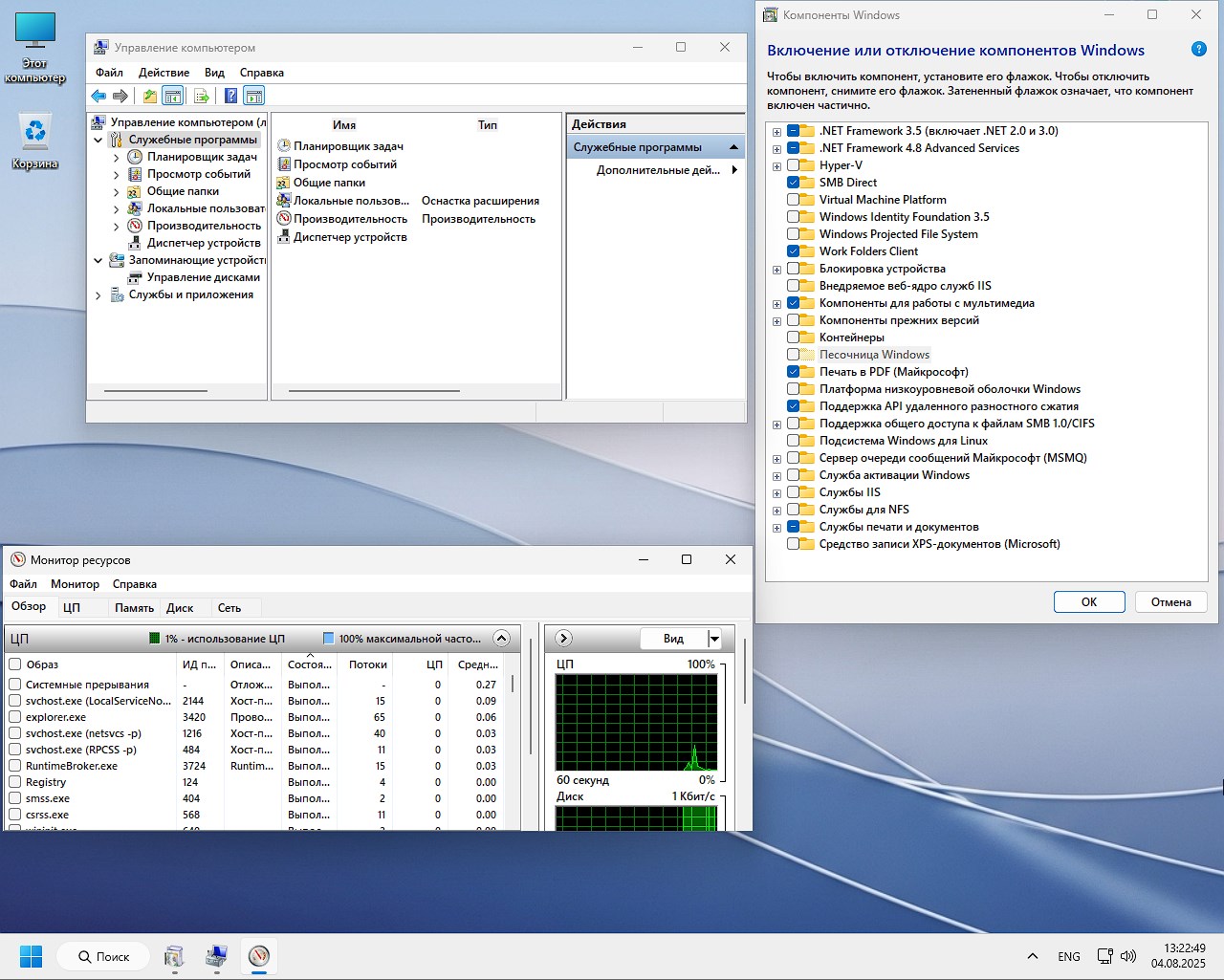
Task: Open the Вид dropdown arrow in Resource Monitor
Action: [714, 639]
